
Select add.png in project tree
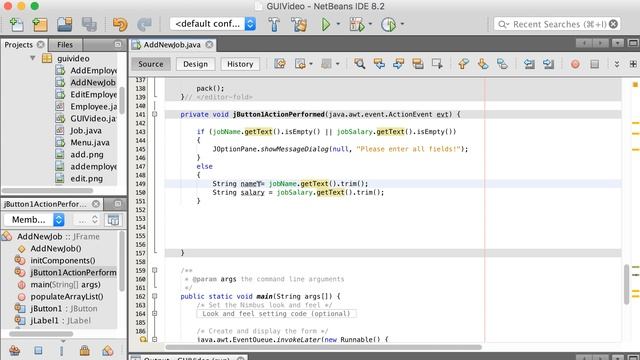(x=87, y=155)
